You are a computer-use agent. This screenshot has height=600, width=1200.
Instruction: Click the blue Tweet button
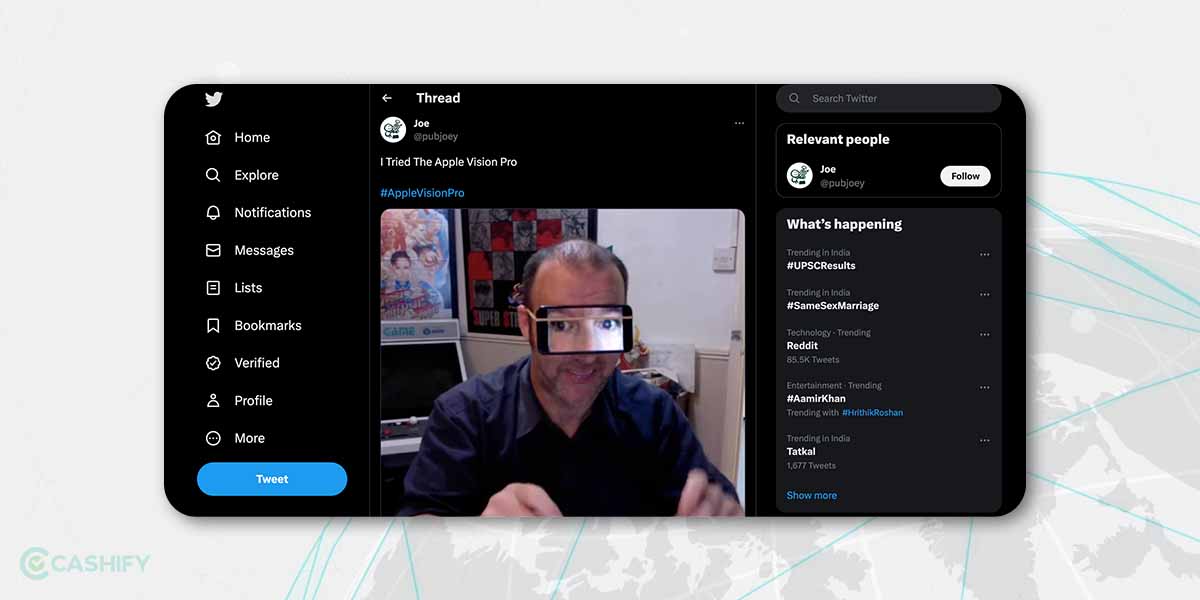pyautogui.click(x=272, y=479)
